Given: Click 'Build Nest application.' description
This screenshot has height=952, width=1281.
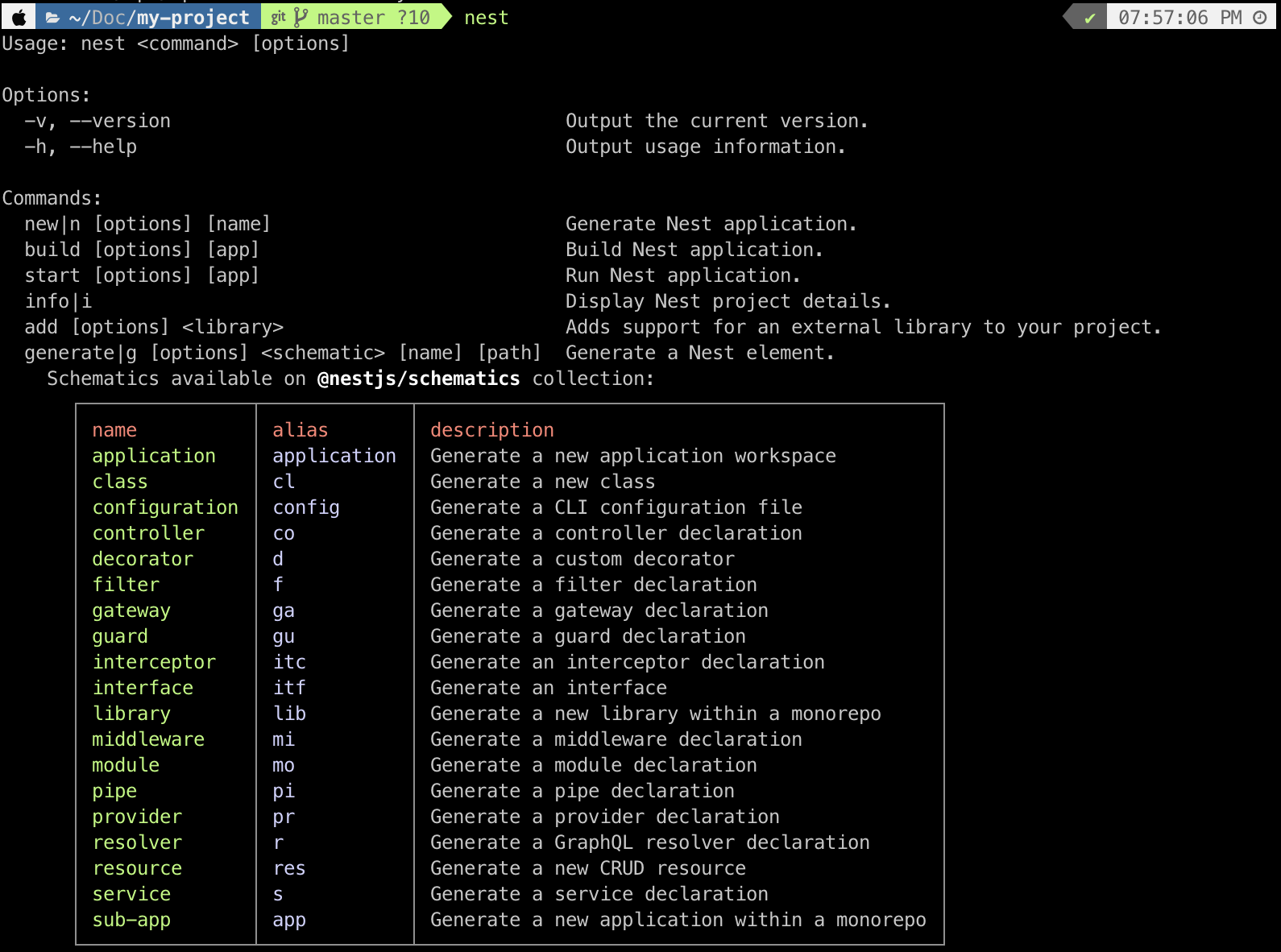Looking at the screenshot, I should (694, 250).
